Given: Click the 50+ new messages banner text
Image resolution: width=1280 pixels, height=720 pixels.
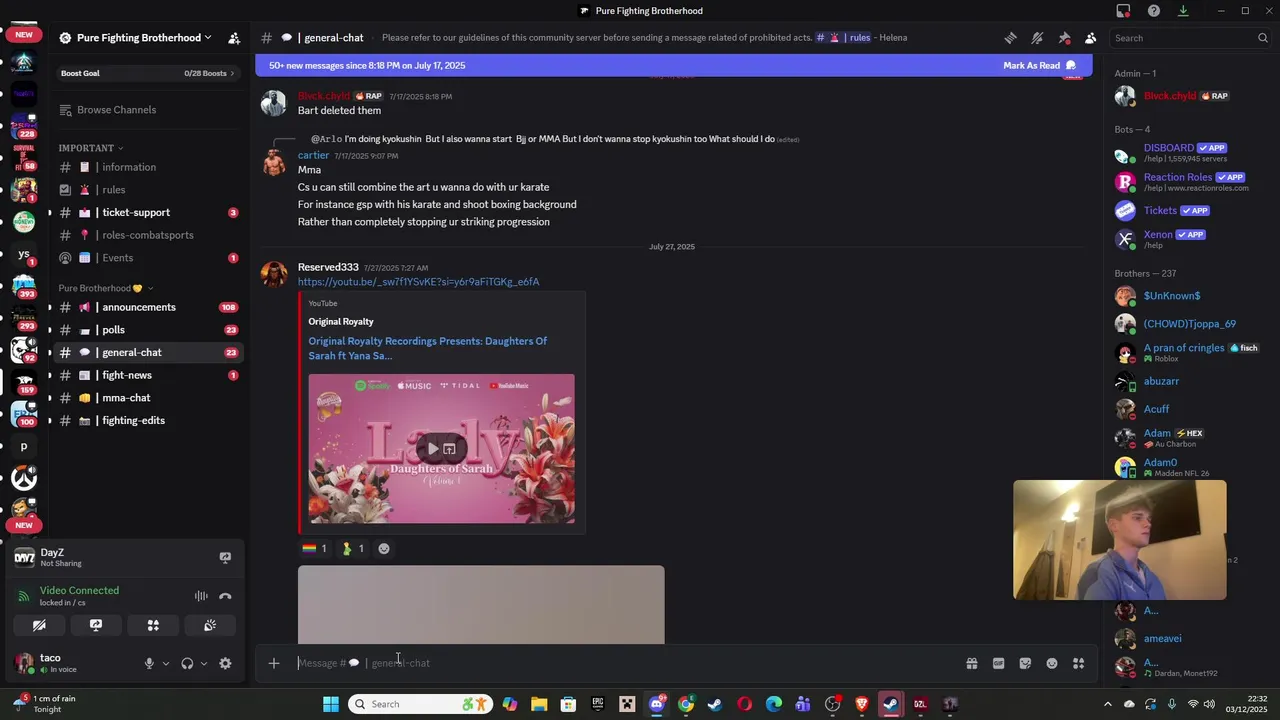Looking at the screenshot, I should 367,66.
